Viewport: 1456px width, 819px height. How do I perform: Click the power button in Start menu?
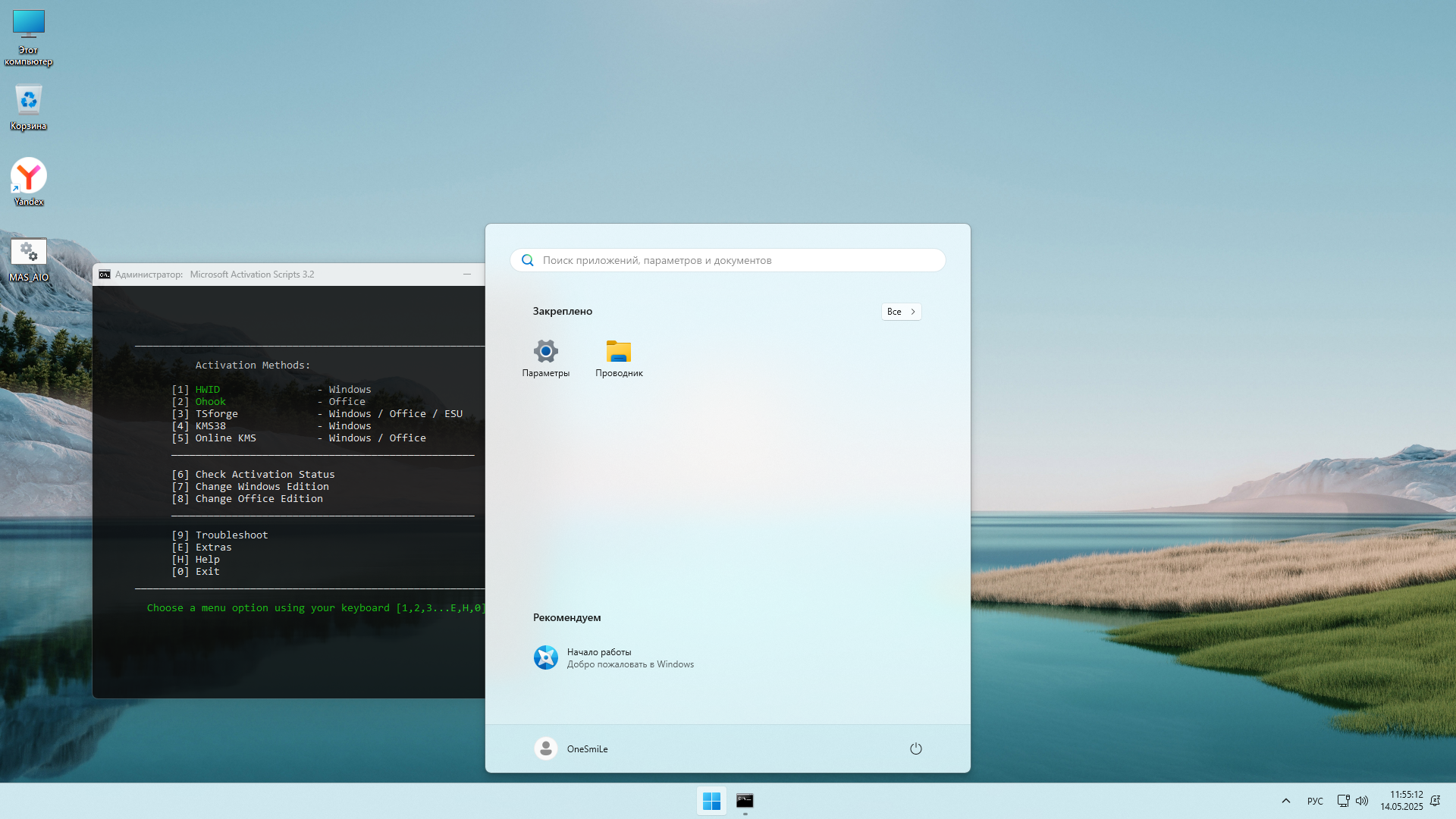click(x=915, y=748)
